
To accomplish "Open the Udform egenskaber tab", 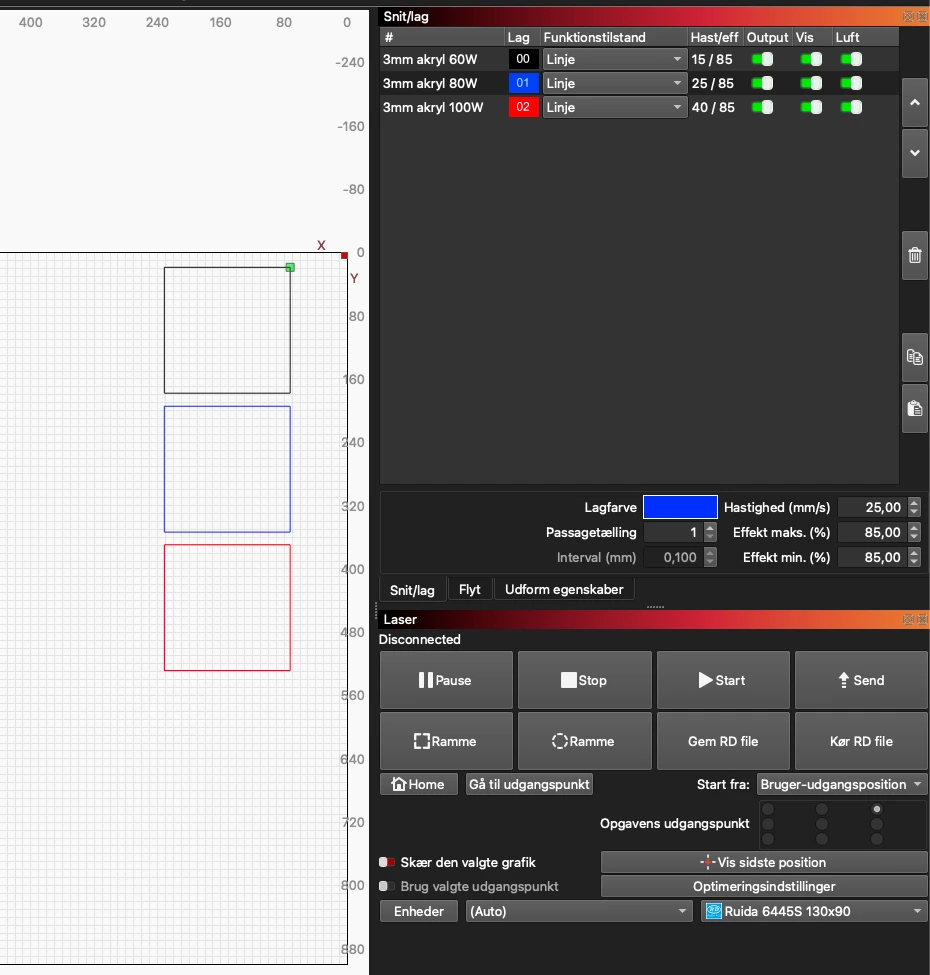I will [x=564, y=590].
